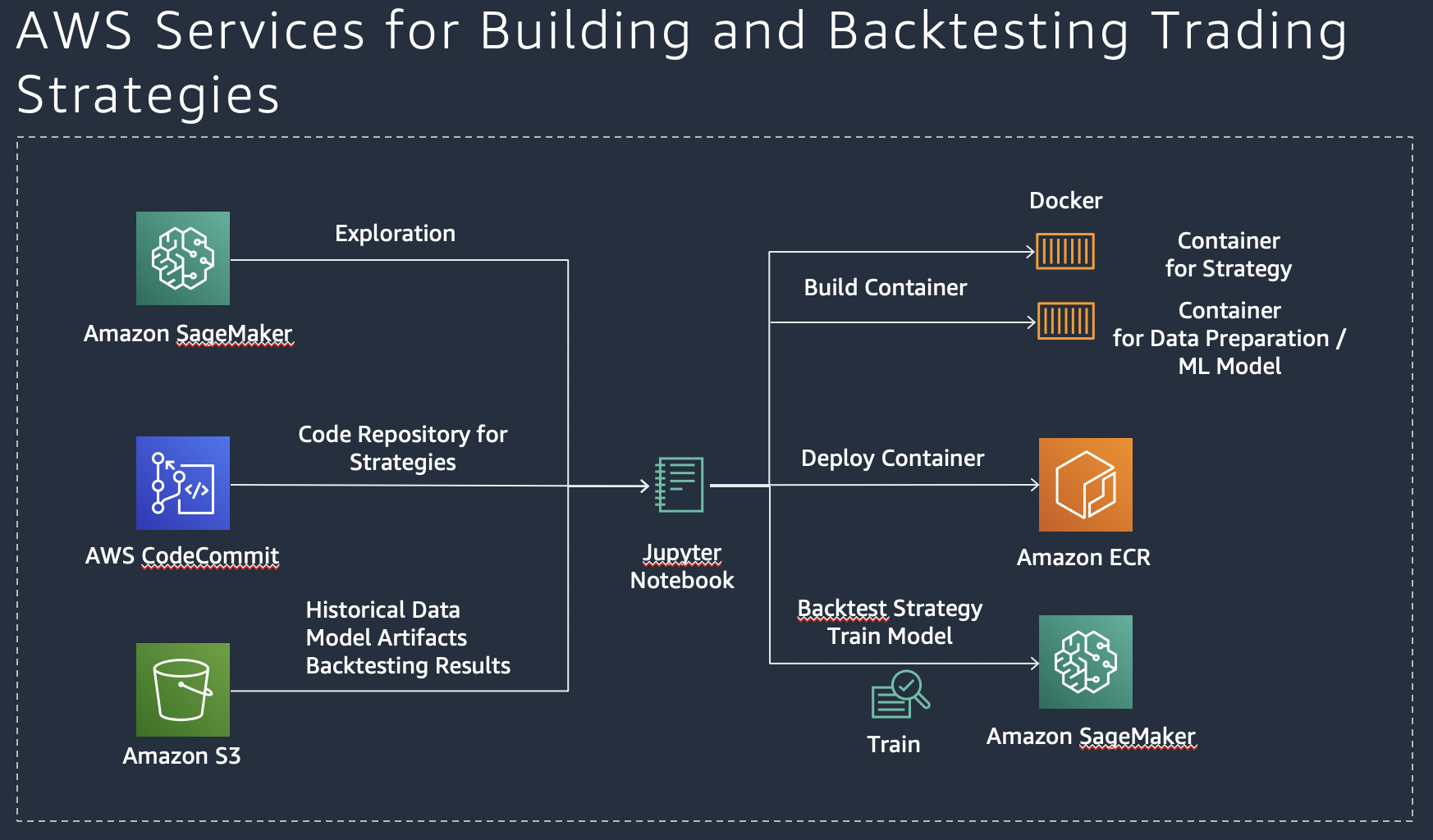
Task: Select the 'Backtesting Results' line
Action: click(408, 665)
